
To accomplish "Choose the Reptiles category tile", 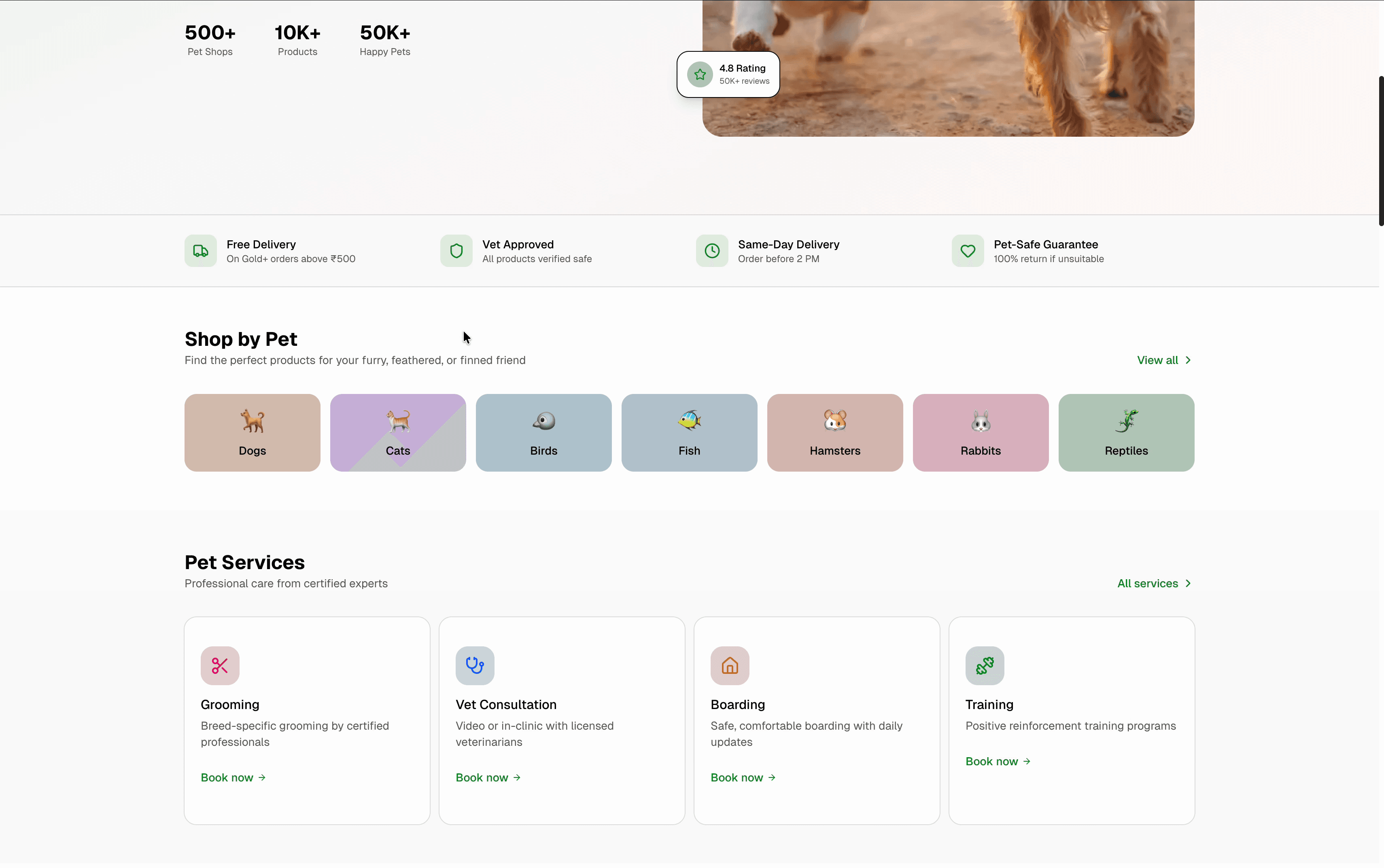I will tap(1125, 433).
